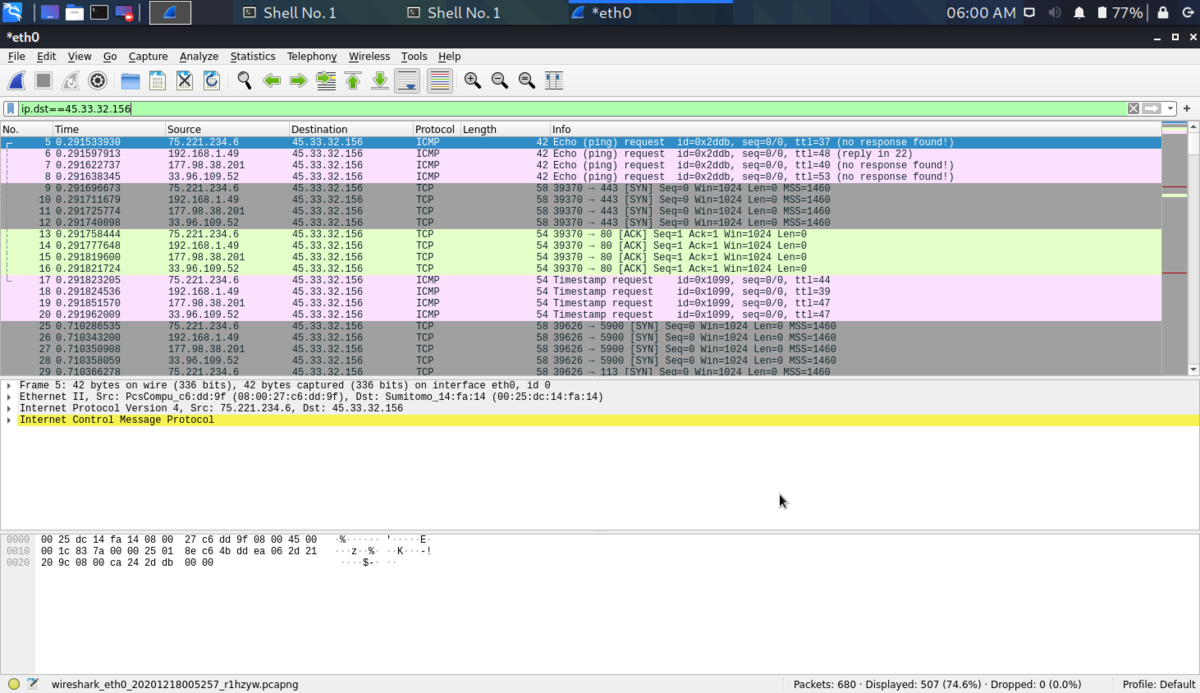Go forward in packet history

[298, 81]
